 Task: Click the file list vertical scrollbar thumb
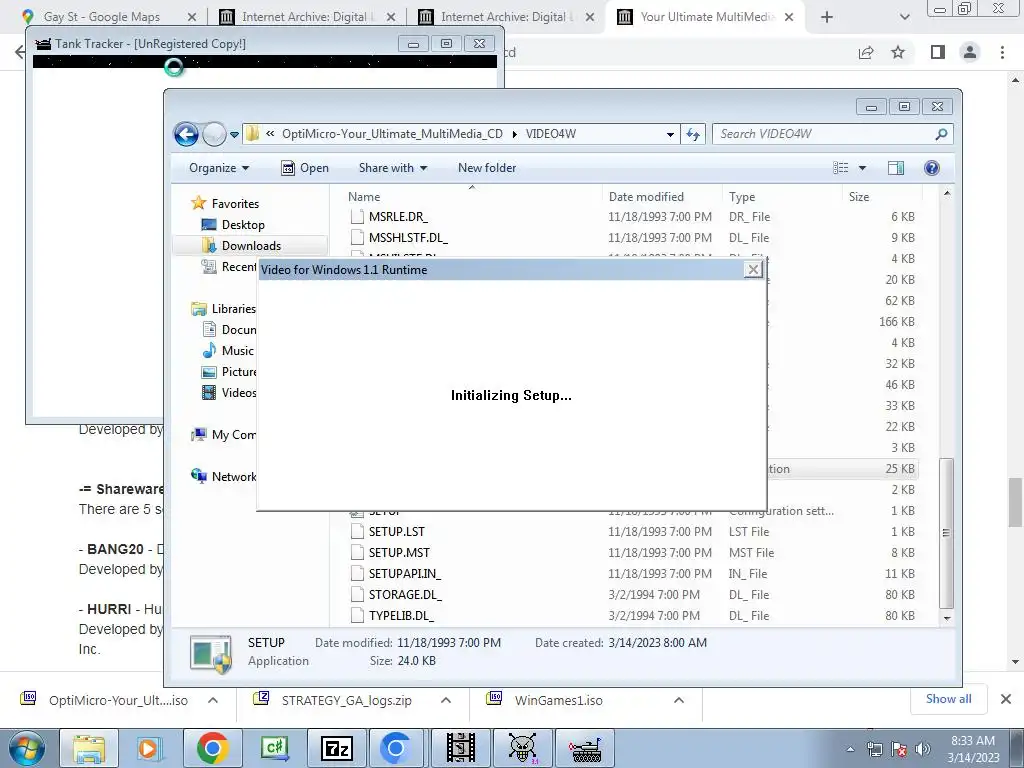pyautogui.click(x=946, y=532)
